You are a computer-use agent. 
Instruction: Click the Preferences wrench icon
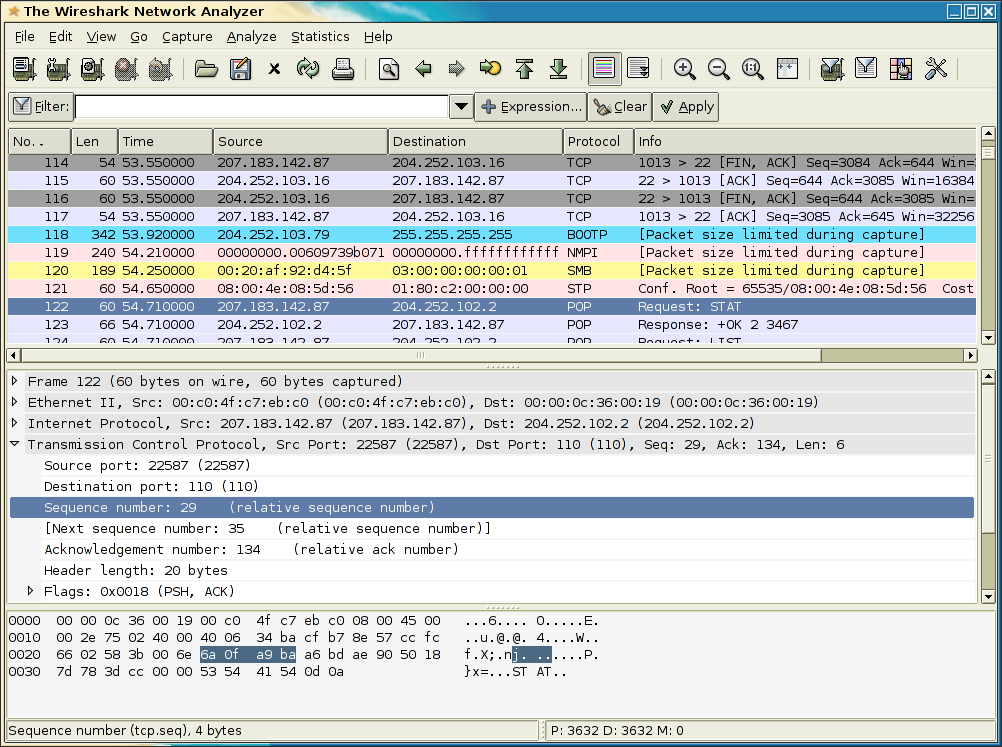click(x=935, y=69)
